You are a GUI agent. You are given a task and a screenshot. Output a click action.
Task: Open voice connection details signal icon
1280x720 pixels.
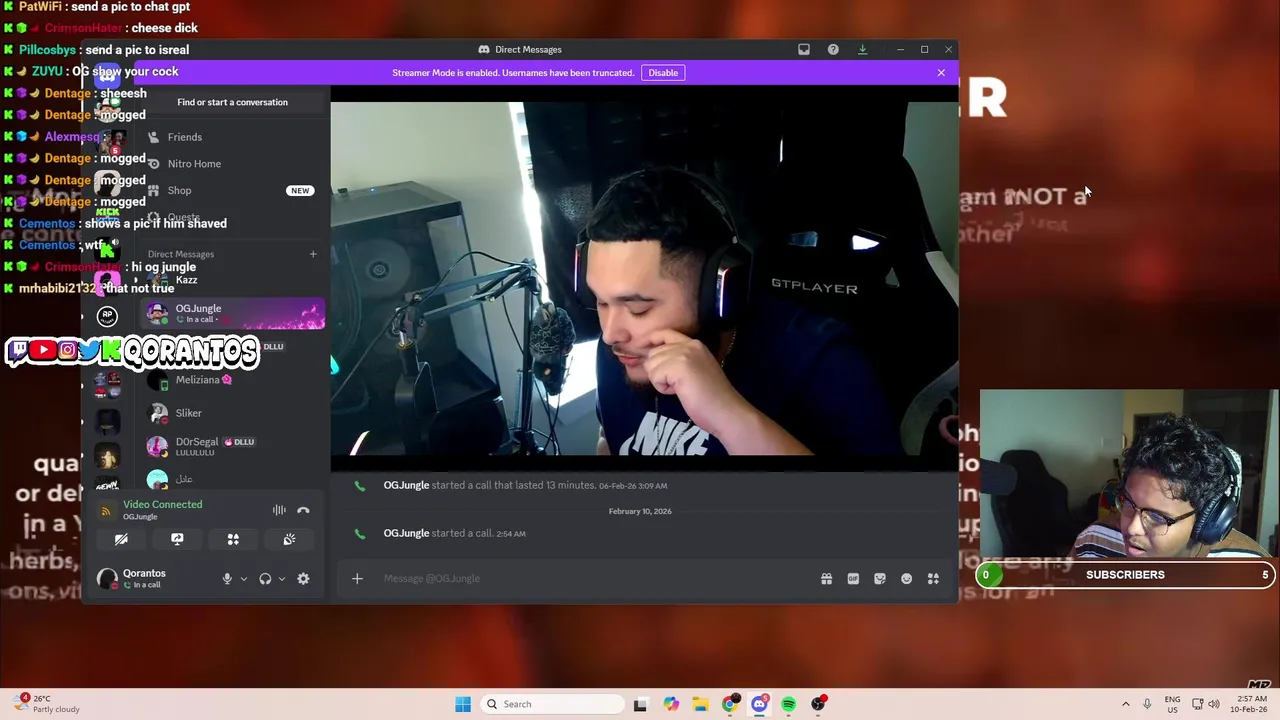click(106, 510)
